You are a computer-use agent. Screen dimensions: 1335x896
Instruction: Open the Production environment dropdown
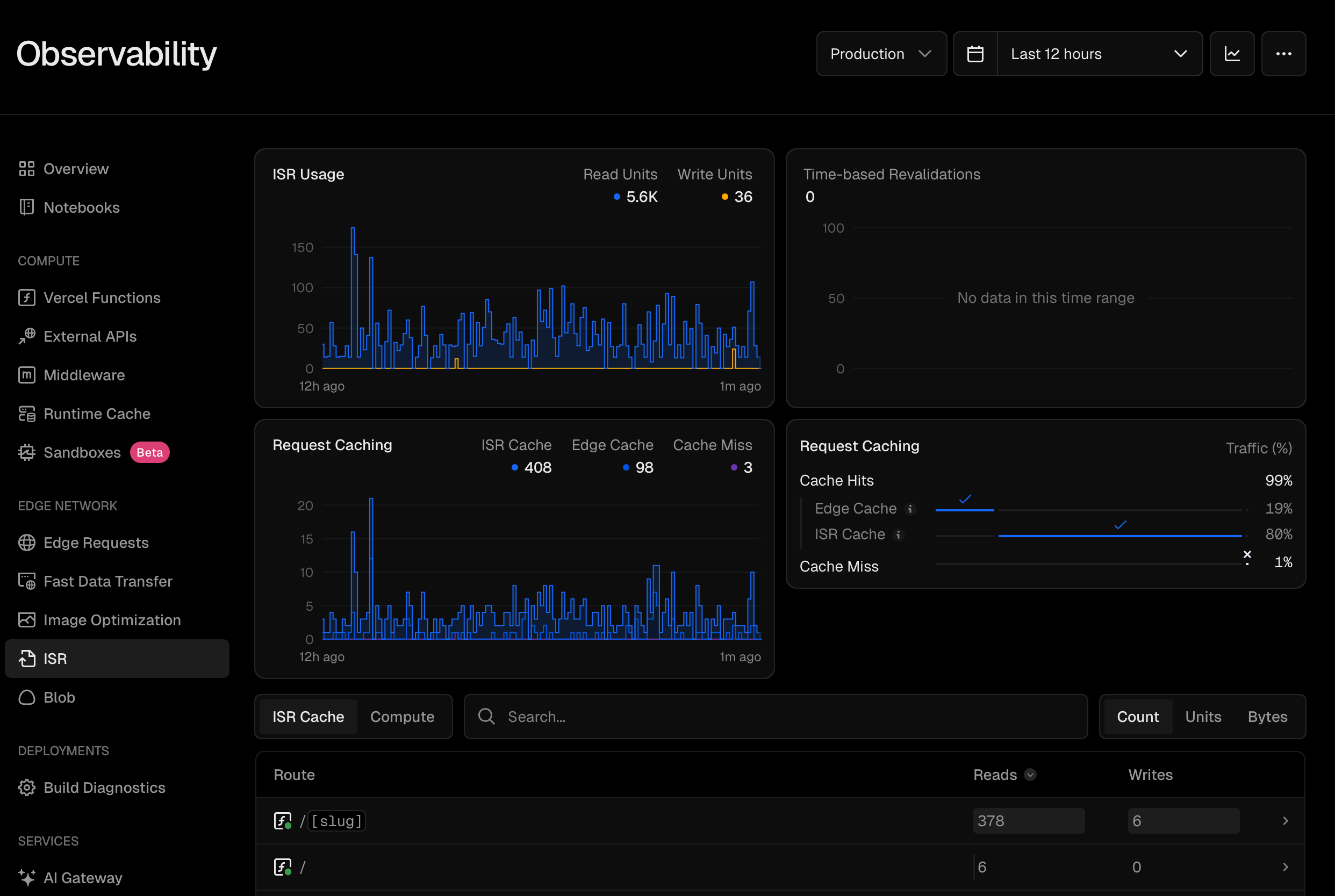(x=880, y=54)
